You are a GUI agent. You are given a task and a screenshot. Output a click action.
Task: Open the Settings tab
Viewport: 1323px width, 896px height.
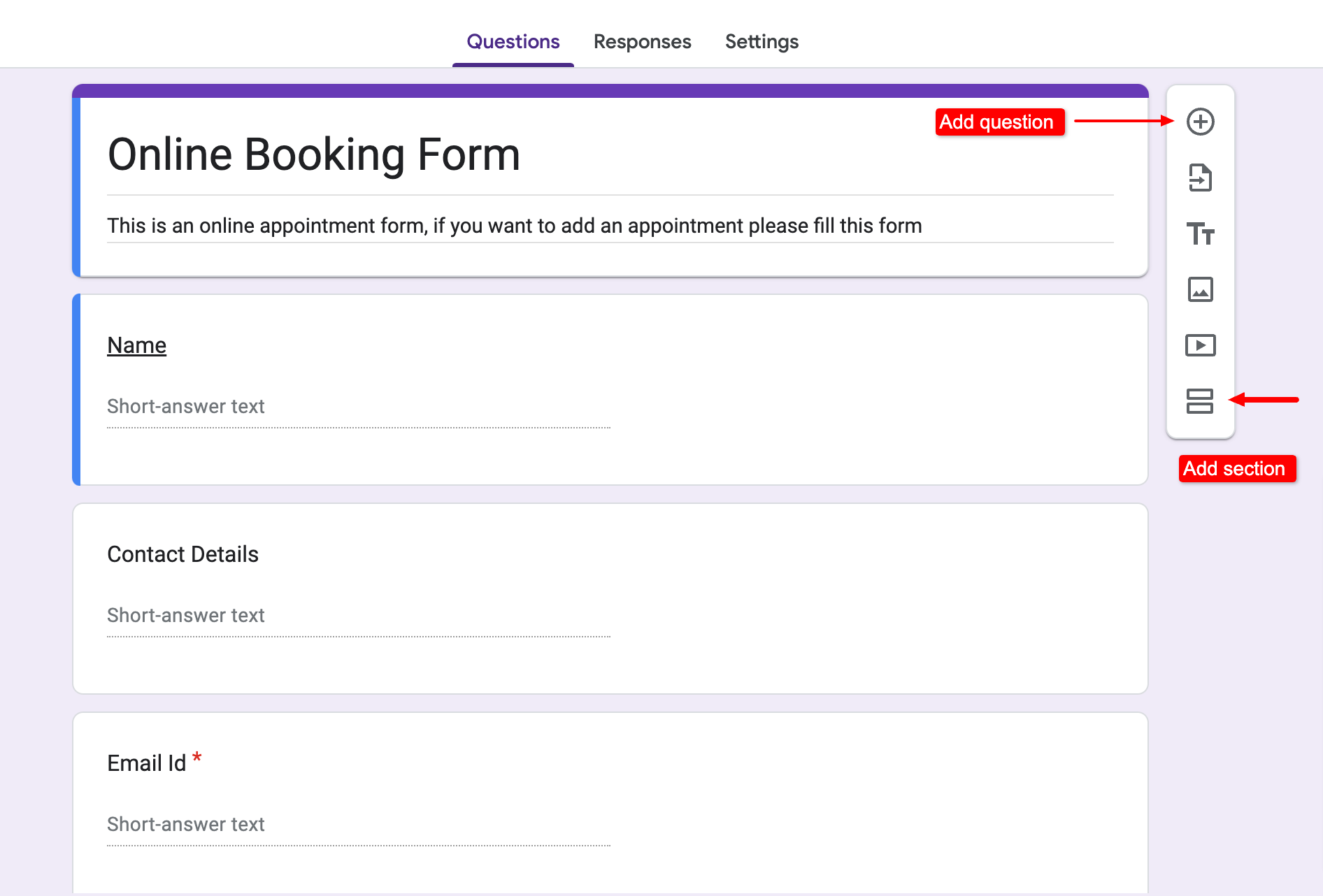click(x=761, y=41)
